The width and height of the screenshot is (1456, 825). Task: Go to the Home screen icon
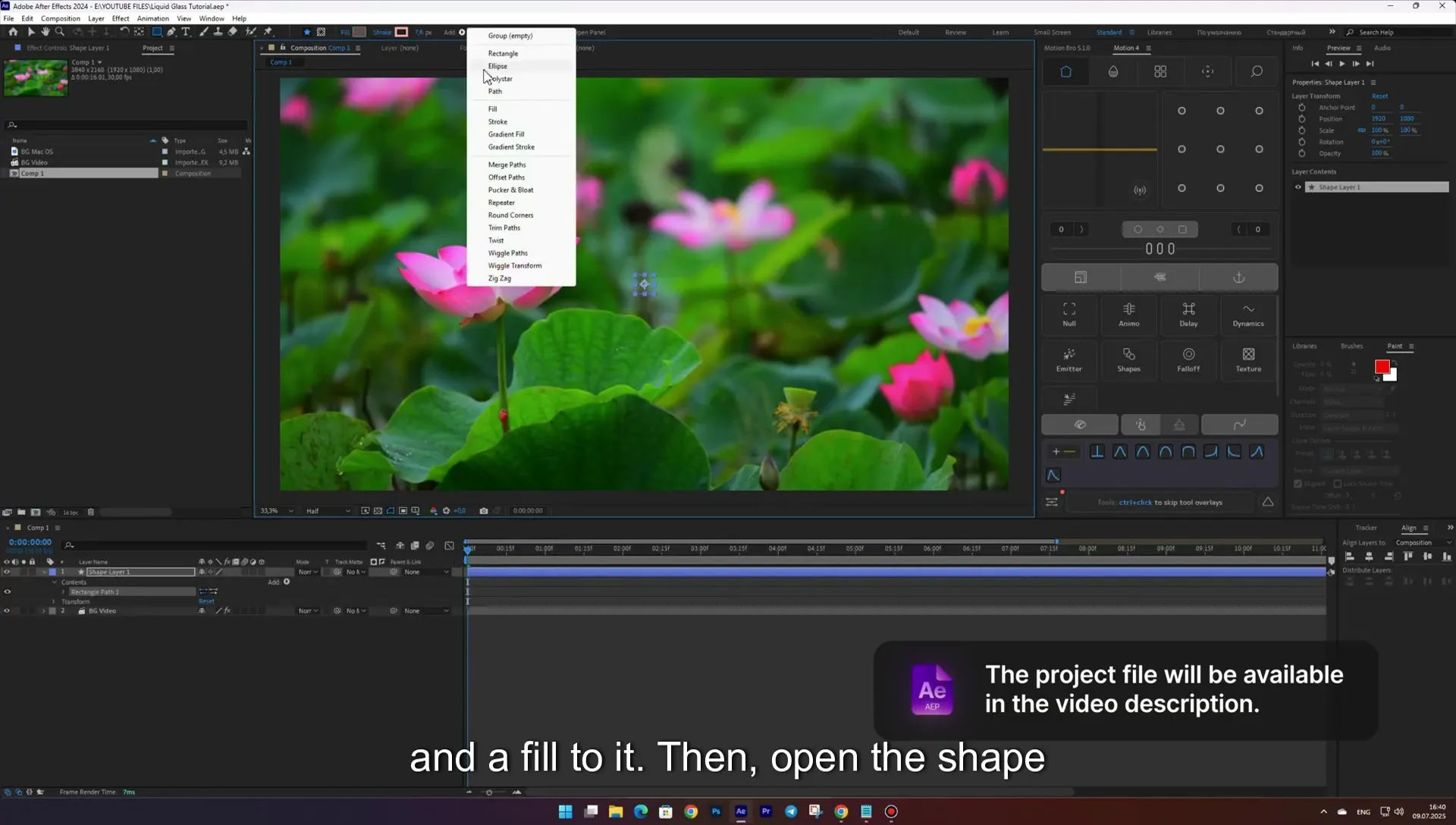tap(13, 32)
